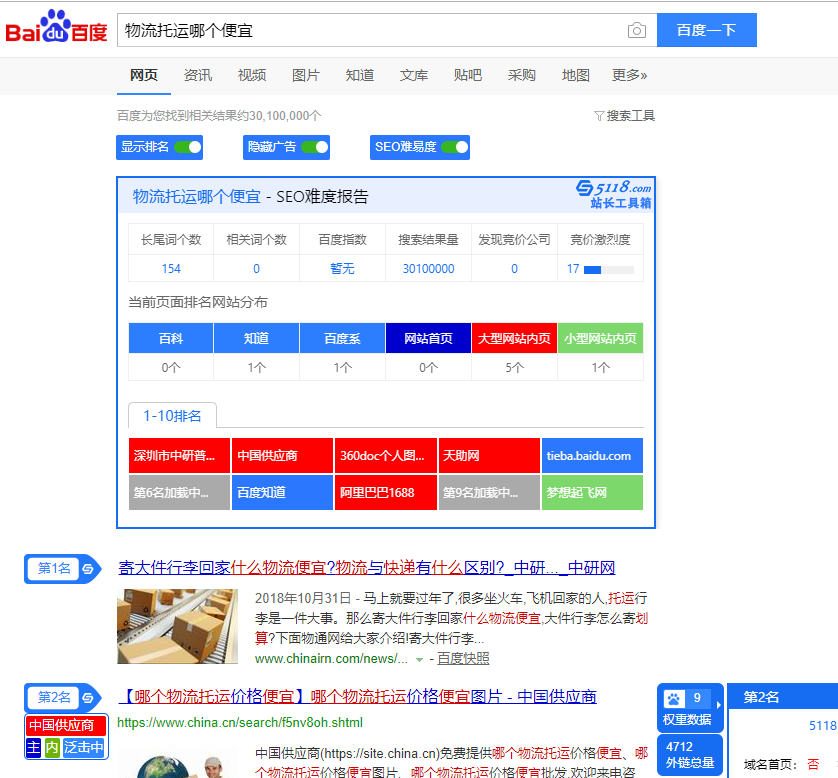The image size is (838, 778).
Task: Click the 暂无 百度指数 value
Action: (x=343, y=269)
